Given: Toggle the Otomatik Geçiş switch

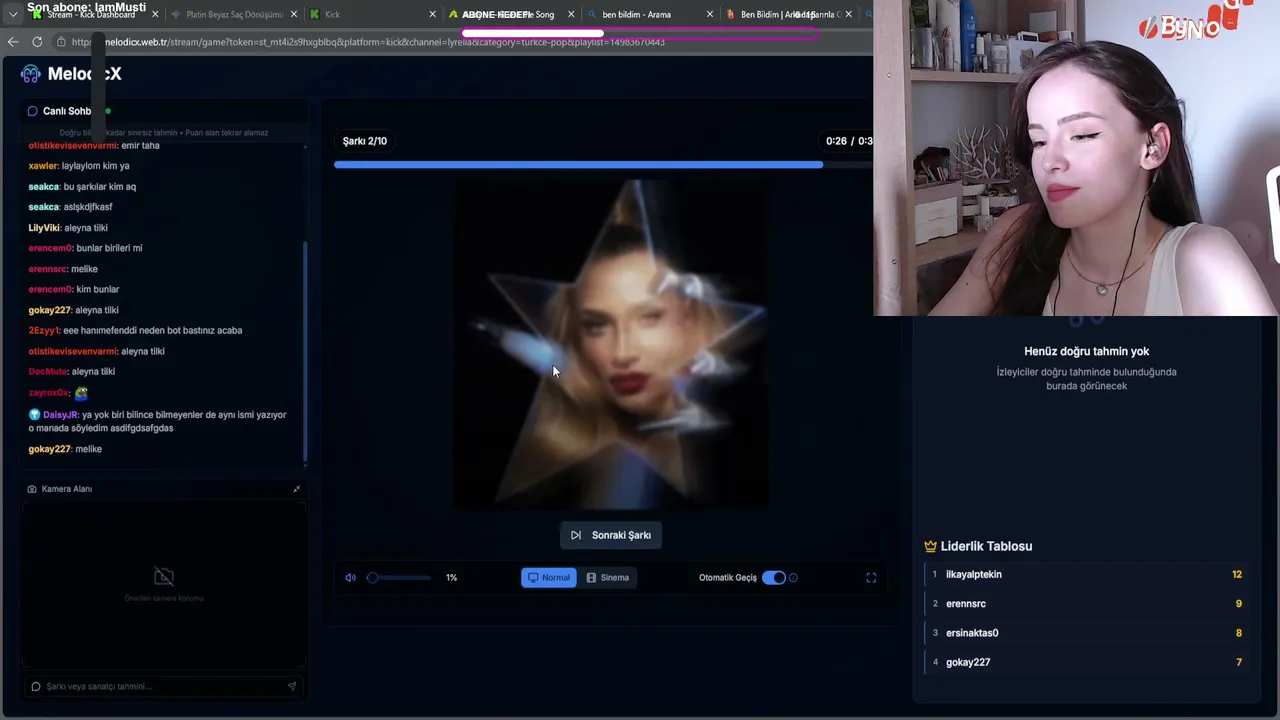Looking at the screenshot, I should [x=774, y=577].
